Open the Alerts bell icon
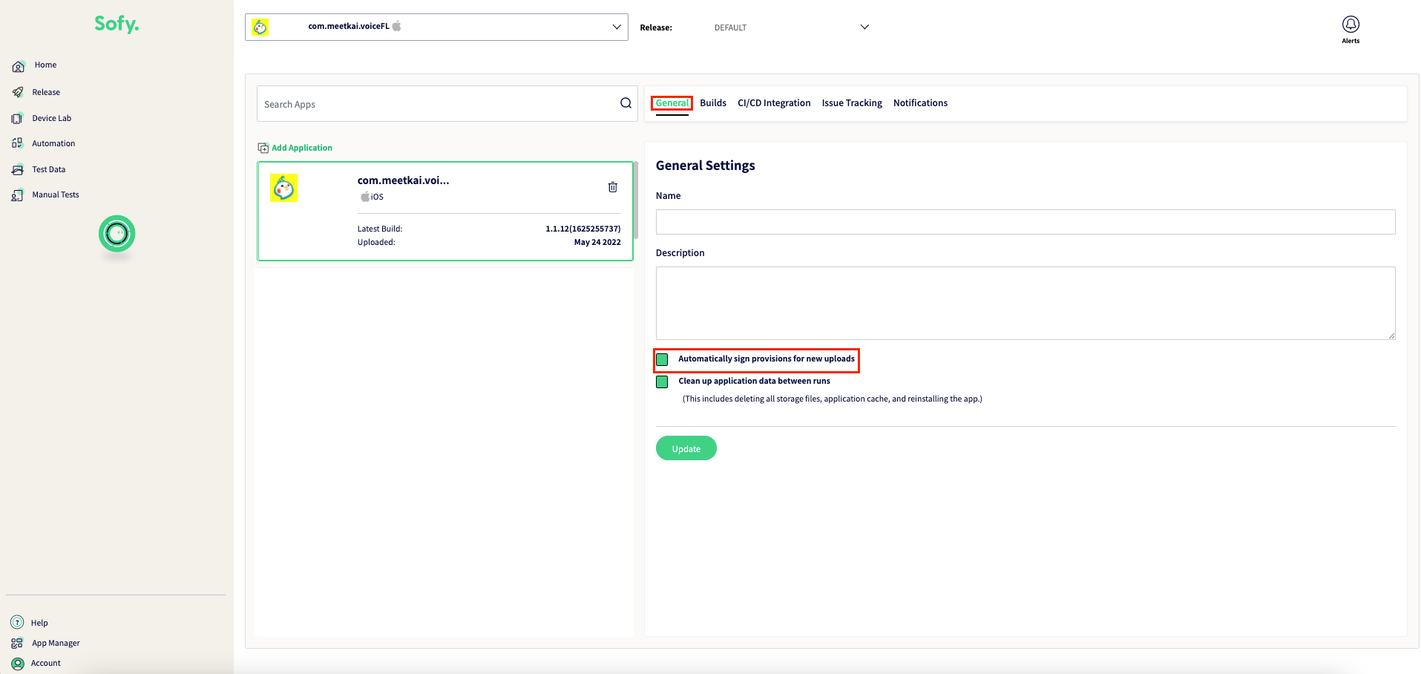Viewport: 1421px width, 674px height. (x=1351, y=24)
